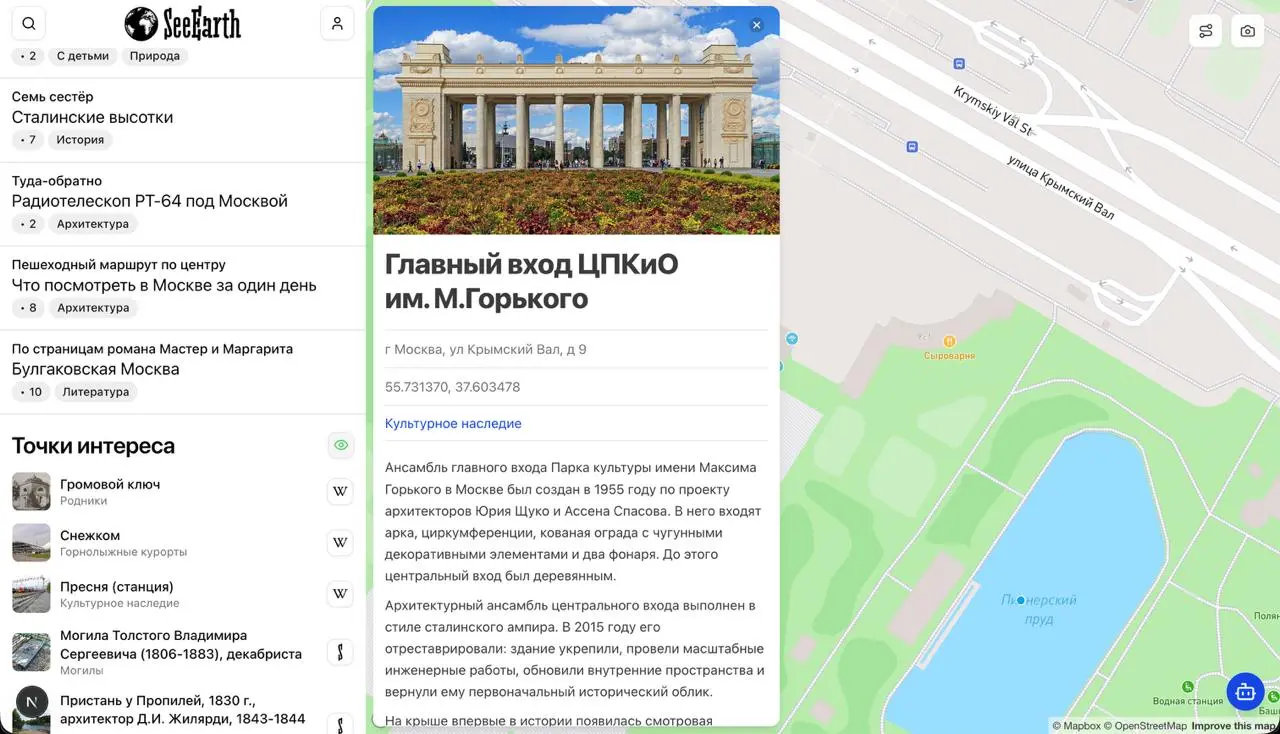1280x734 pixels.
Task: Open the user profile icon
Action: coord(337,24)
